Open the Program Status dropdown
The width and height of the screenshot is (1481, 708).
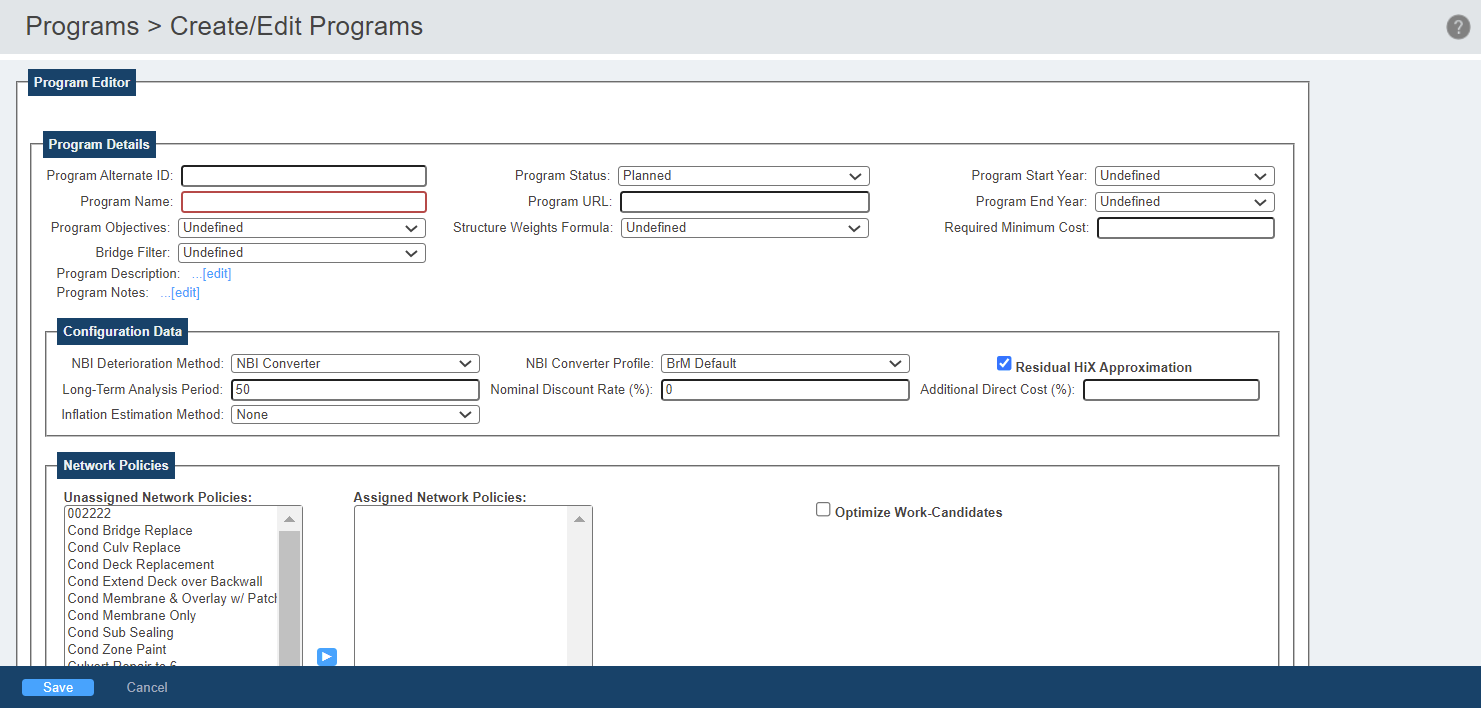tap(744, 176)
